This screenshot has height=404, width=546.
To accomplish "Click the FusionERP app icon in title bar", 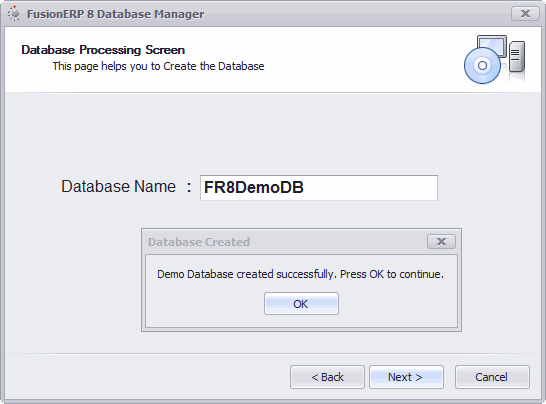I will pyautogui.click(x=14, y=14).
